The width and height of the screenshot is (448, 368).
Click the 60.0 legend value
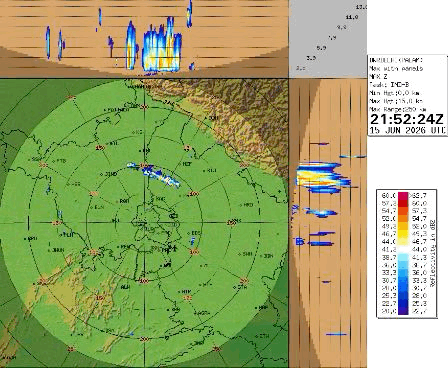(x=388, y=195)
